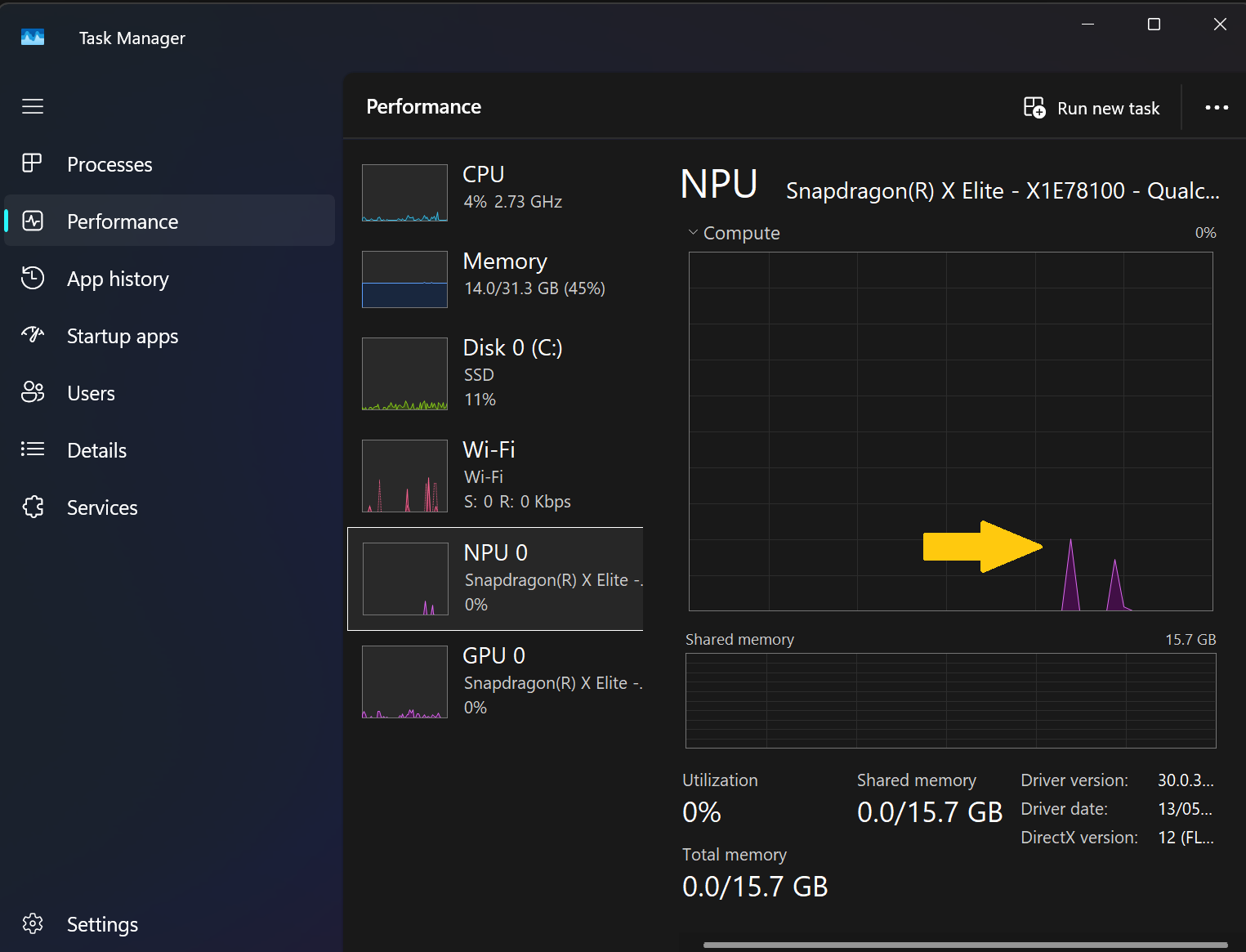Viewport: 1246px width, 952px height.
Task: Open Task Manager Settings
Action: [33, 923]
